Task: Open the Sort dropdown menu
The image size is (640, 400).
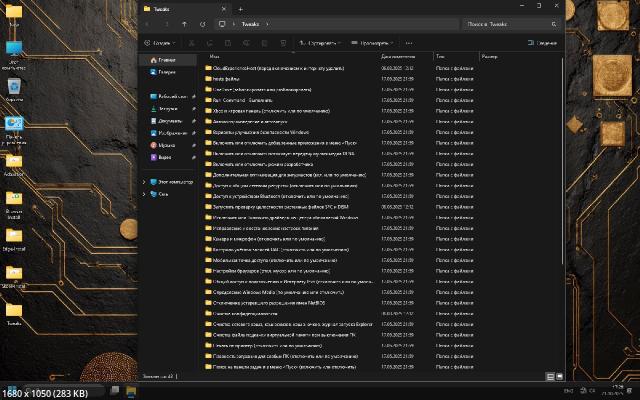Action: (x=318, y=43)
